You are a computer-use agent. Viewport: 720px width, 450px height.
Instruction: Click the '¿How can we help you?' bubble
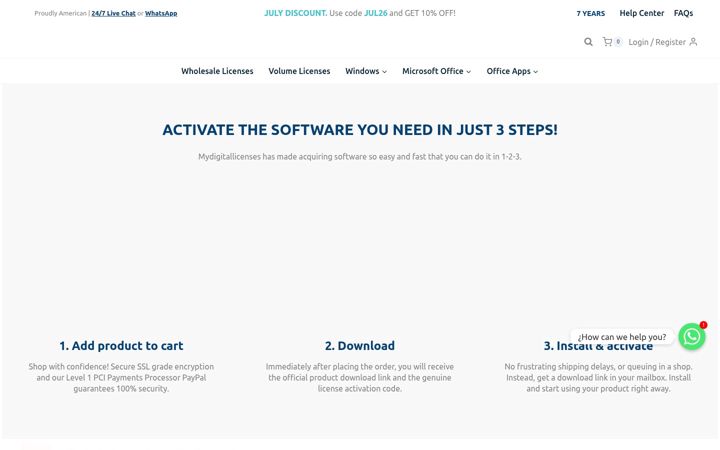coord(622,337)
